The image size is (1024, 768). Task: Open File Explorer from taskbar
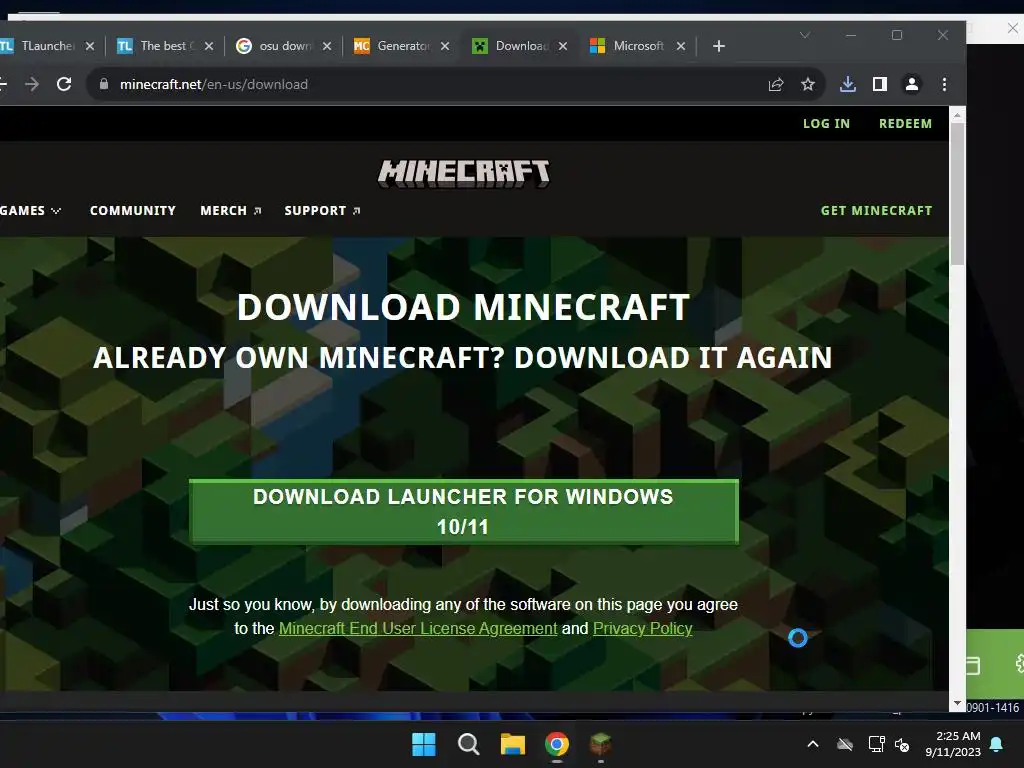pyautogui.click(x=513, y=744)
